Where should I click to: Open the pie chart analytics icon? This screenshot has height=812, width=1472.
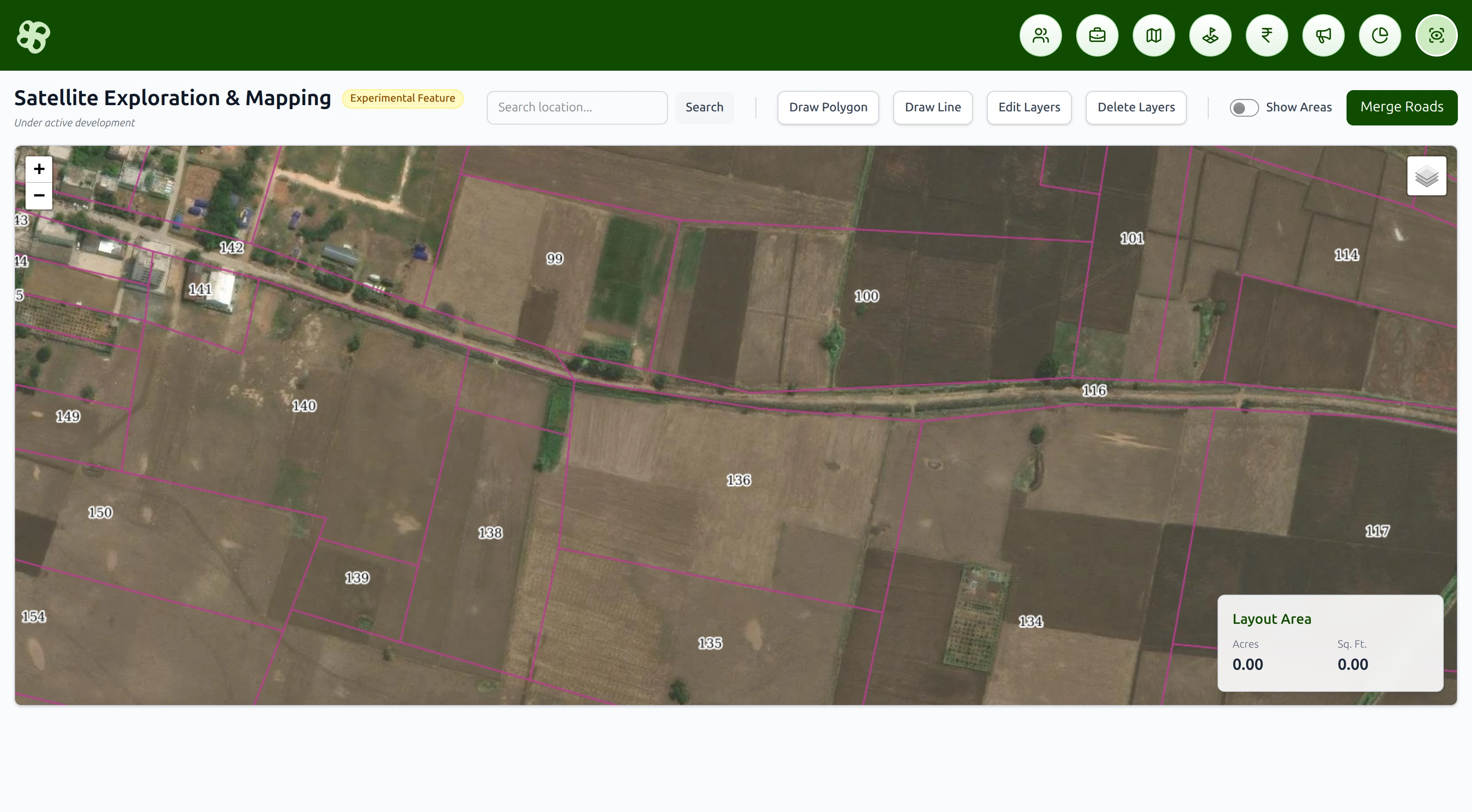point(1379,35)
